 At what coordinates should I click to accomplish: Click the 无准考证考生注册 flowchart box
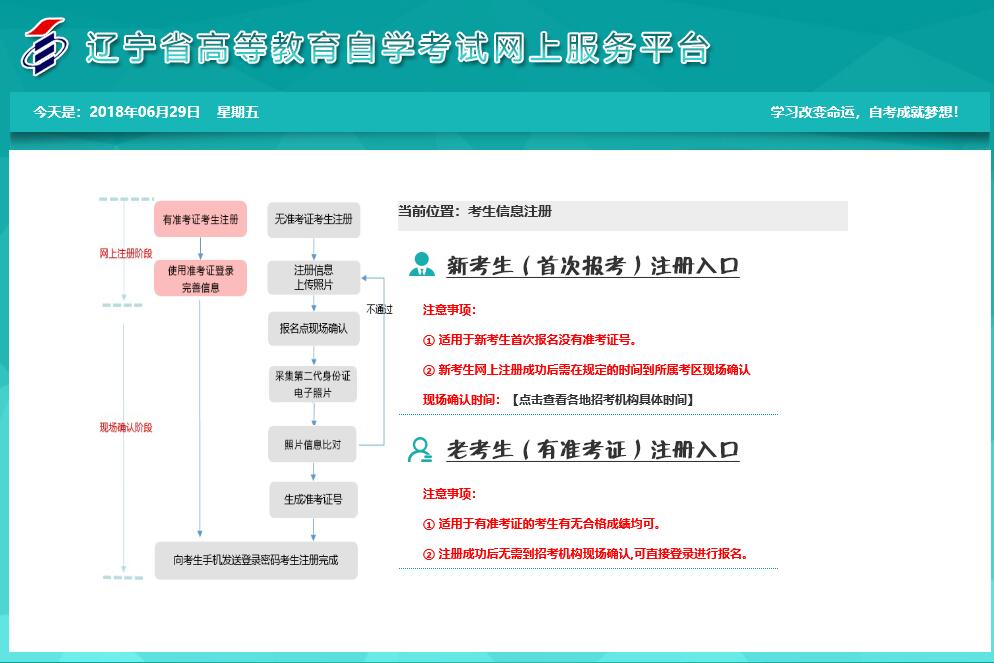pyautogui.click(x=314, y=219)
